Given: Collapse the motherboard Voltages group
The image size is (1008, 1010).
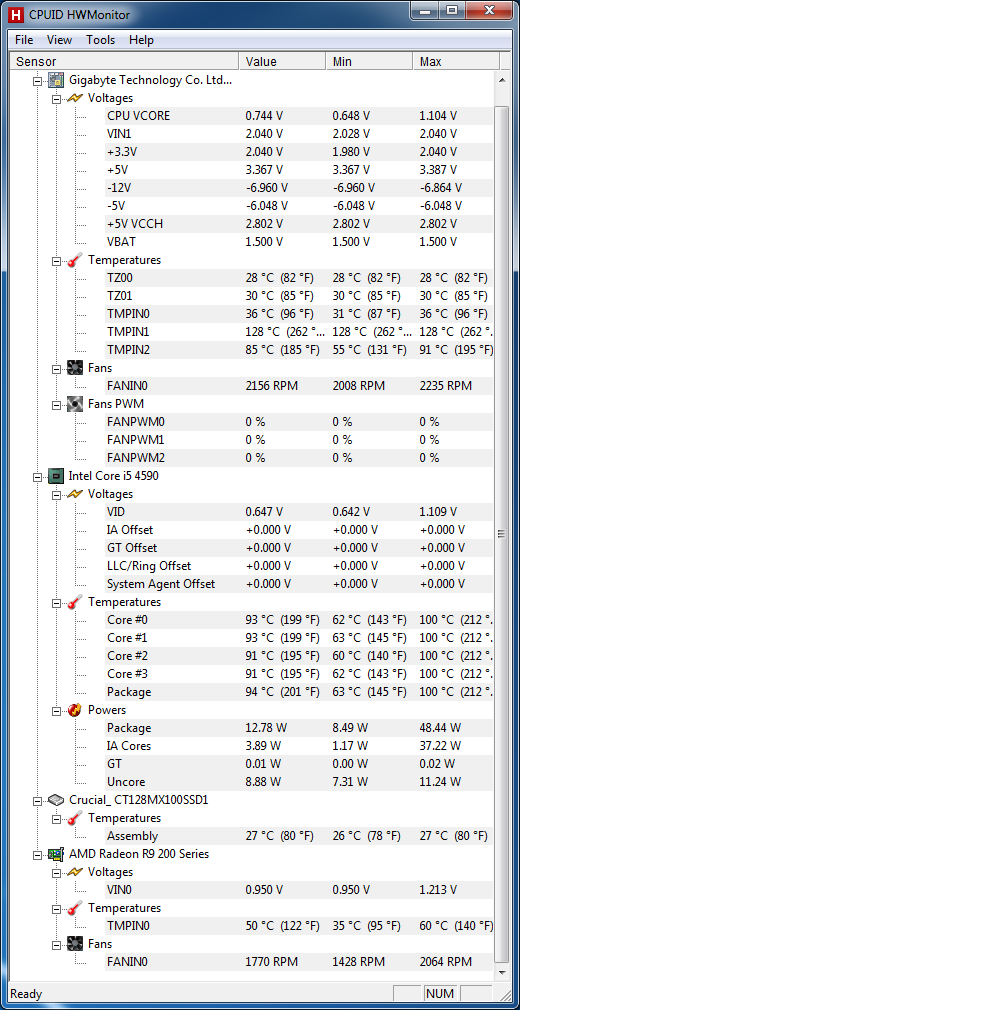Looking at the screenshot, I should coord(56,99).
